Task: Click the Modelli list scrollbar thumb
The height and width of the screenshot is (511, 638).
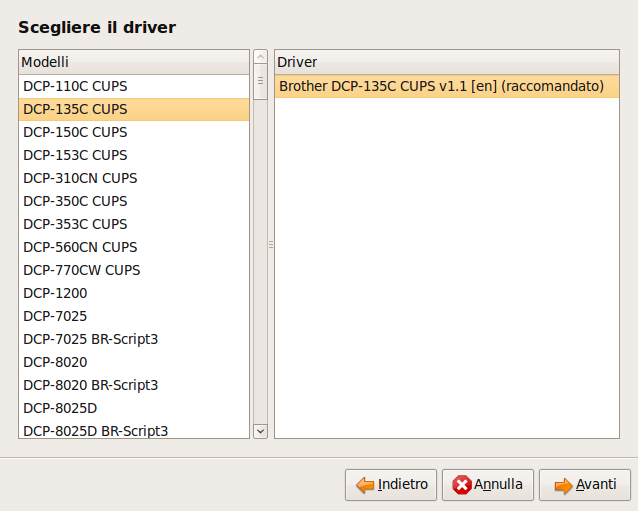Action: (260, 81)
